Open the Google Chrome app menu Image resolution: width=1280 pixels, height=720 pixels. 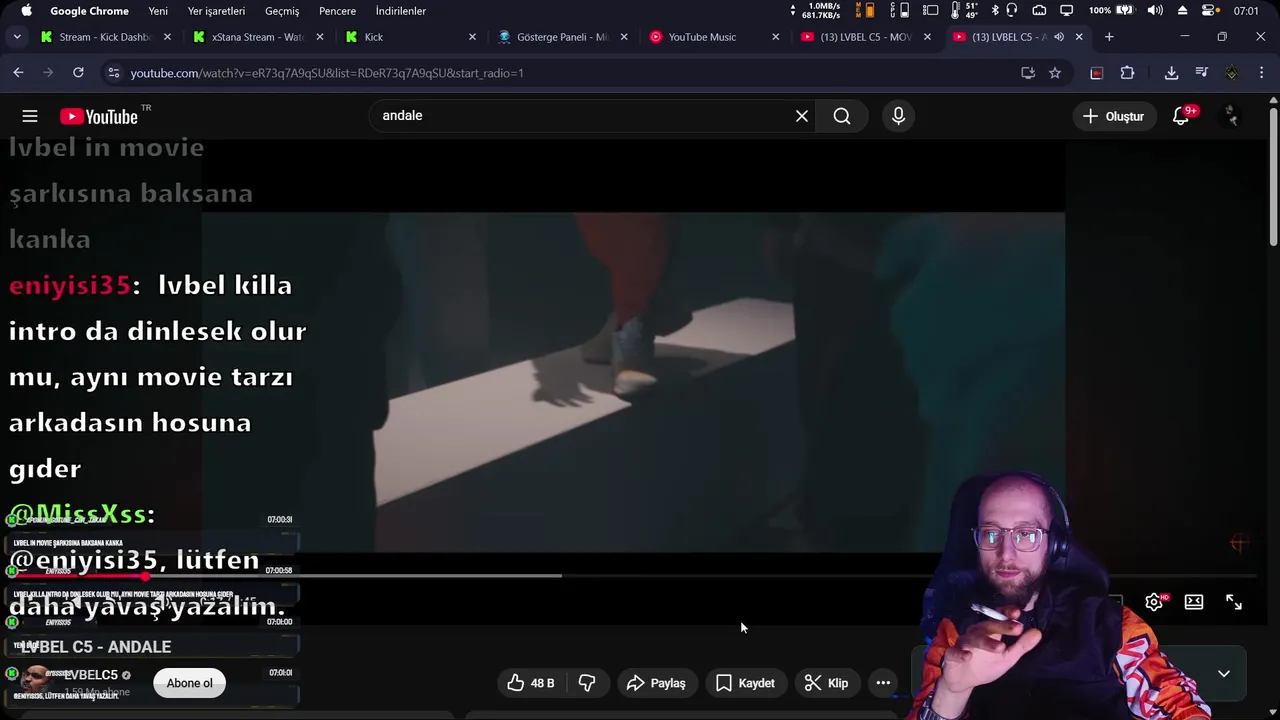point(89,11)
